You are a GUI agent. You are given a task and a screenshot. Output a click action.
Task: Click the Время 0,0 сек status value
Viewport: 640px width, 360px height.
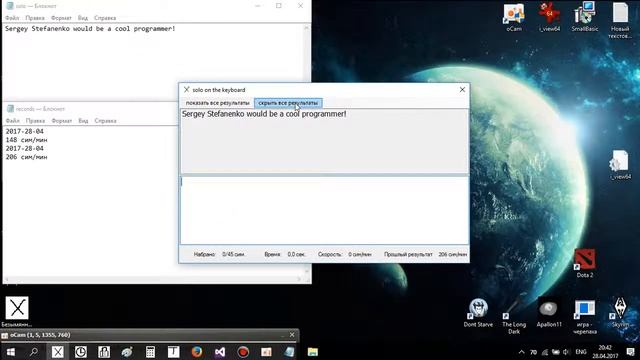(x=296, y=254)
